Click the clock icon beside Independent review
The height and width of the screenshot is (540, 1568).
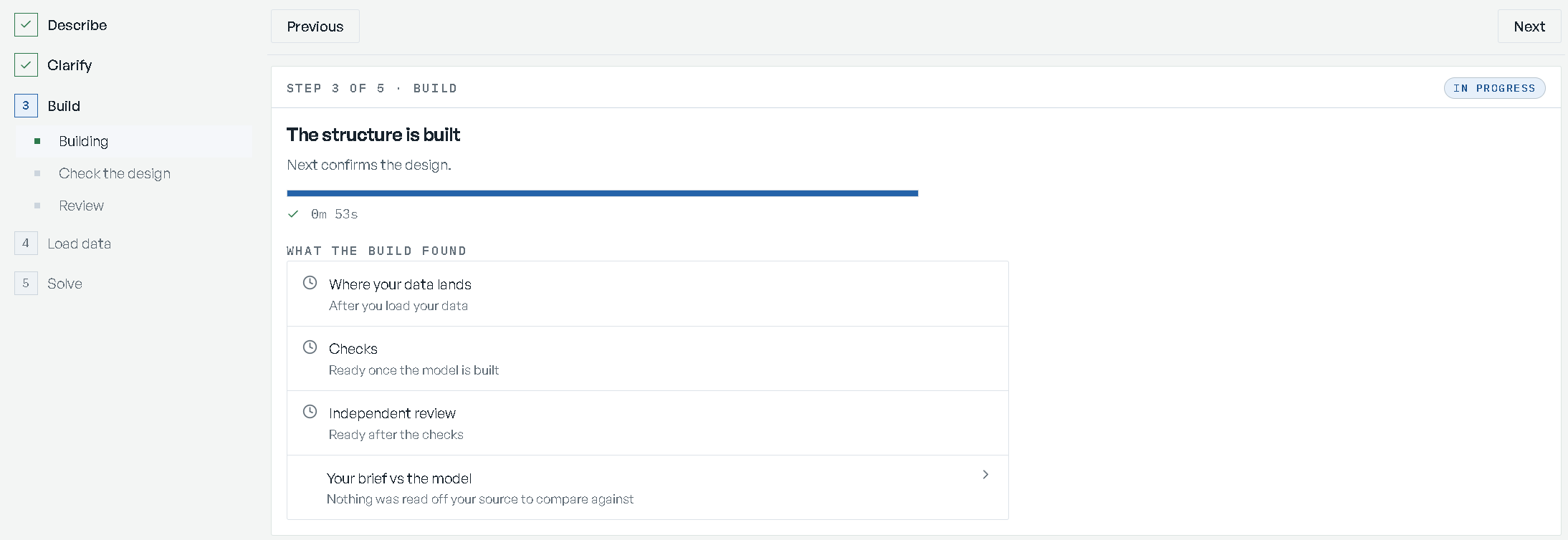click(x=310, y=412)
